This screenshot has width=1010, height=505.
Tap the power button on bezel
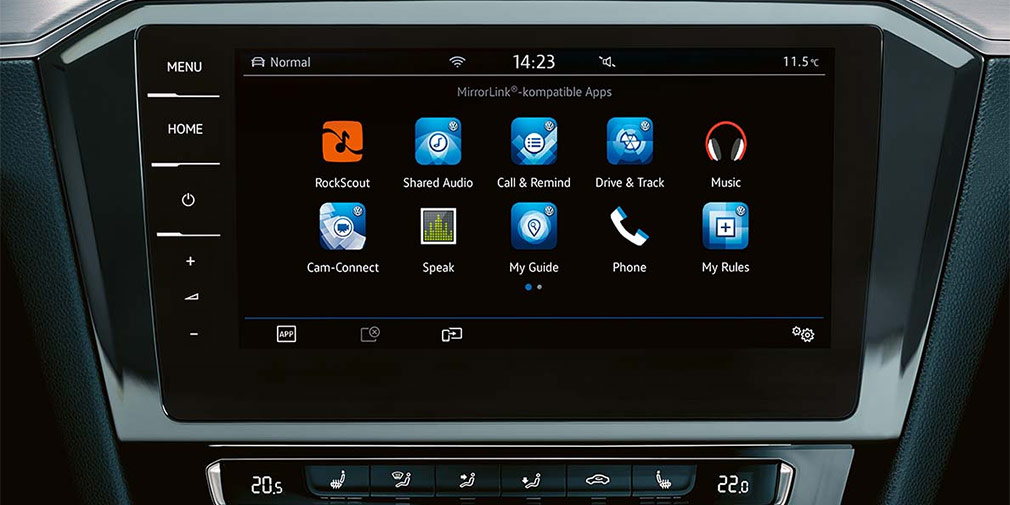point(187,200)
